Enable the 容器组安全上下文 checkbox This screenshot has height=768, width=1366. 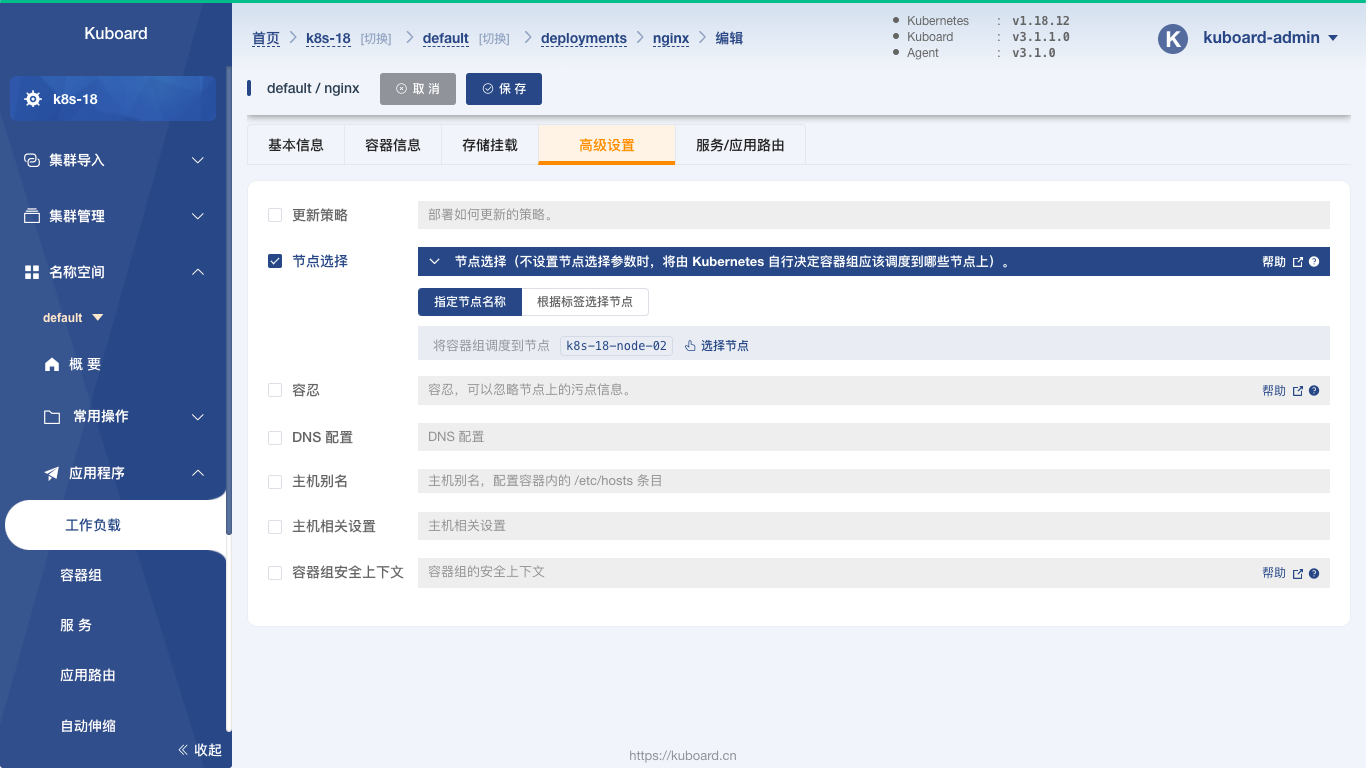[275, 573]
